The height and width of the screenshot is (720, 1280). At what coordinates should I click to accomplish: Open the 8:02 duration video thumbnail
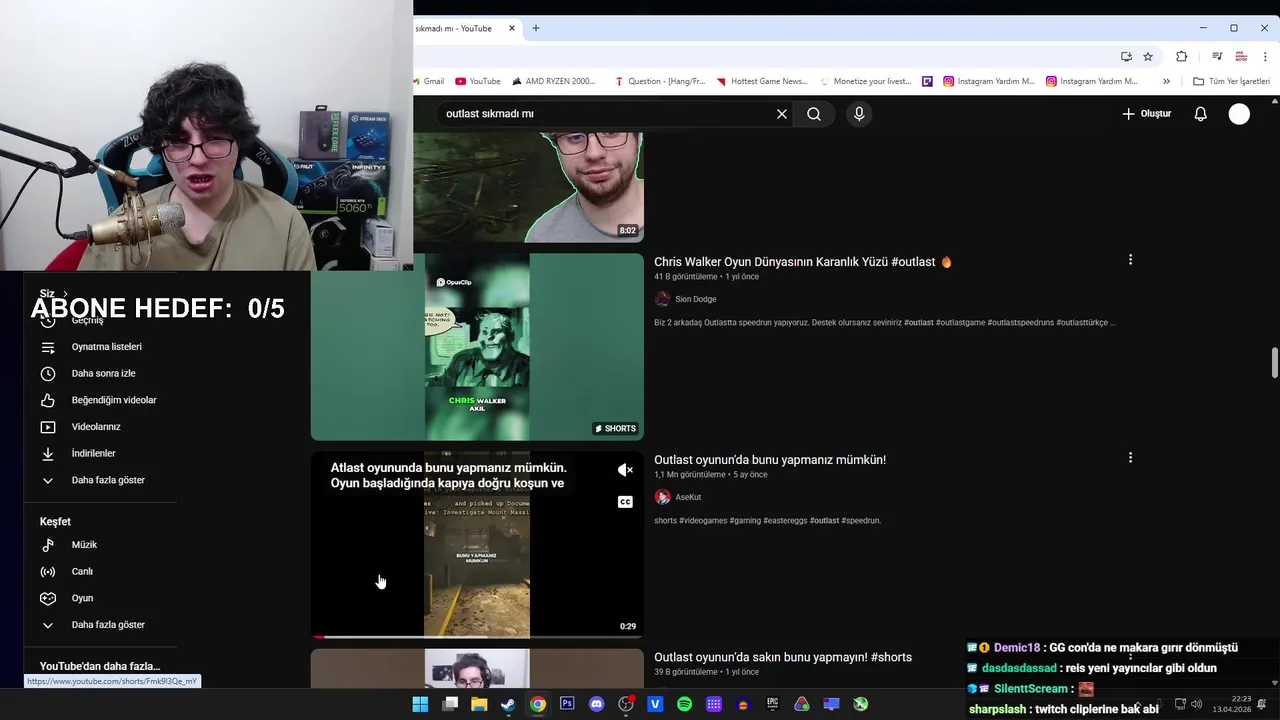(528, 188)
